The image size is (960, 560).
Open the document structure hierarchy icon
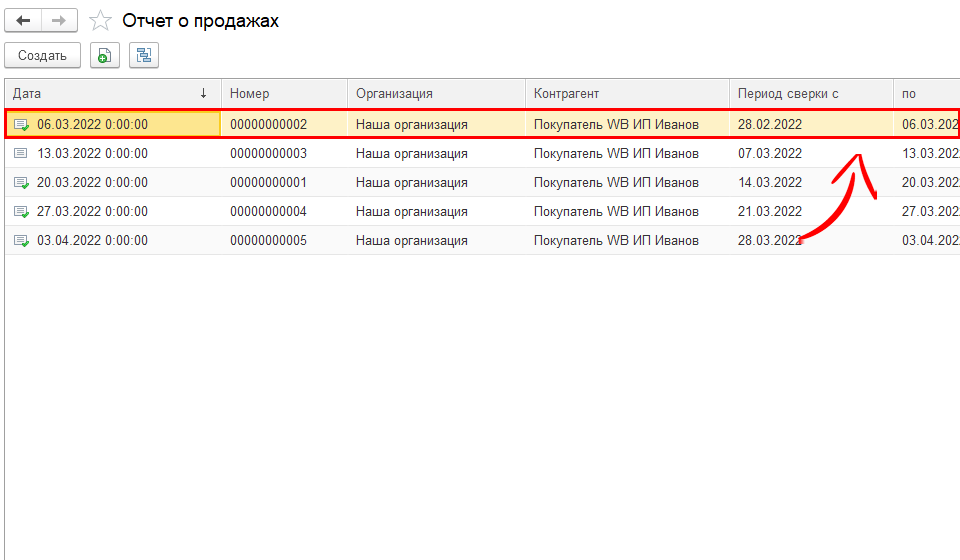pos(143,56)
